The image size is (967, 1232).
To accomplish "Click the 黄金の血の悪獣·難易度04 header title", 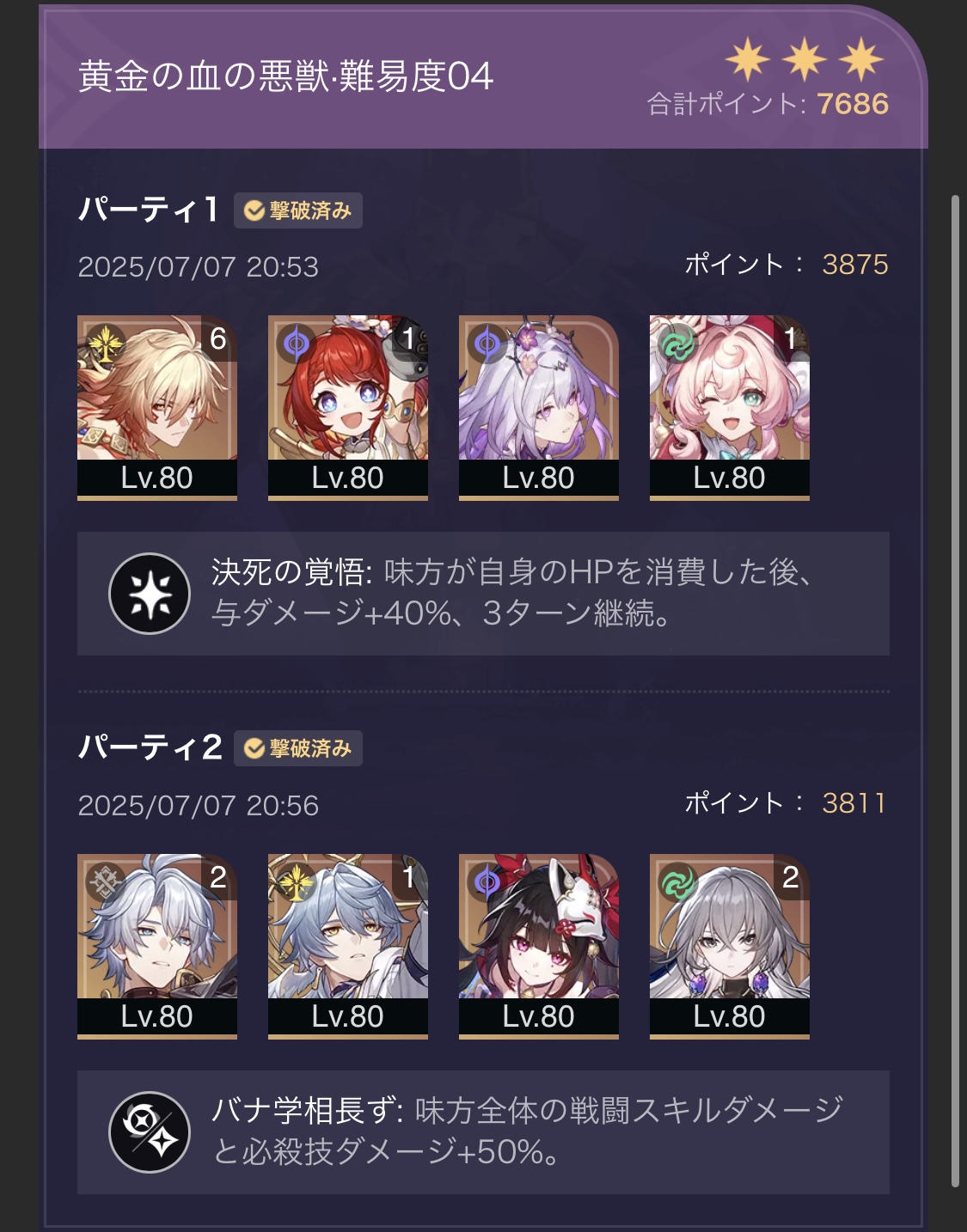I will point(286,76).
